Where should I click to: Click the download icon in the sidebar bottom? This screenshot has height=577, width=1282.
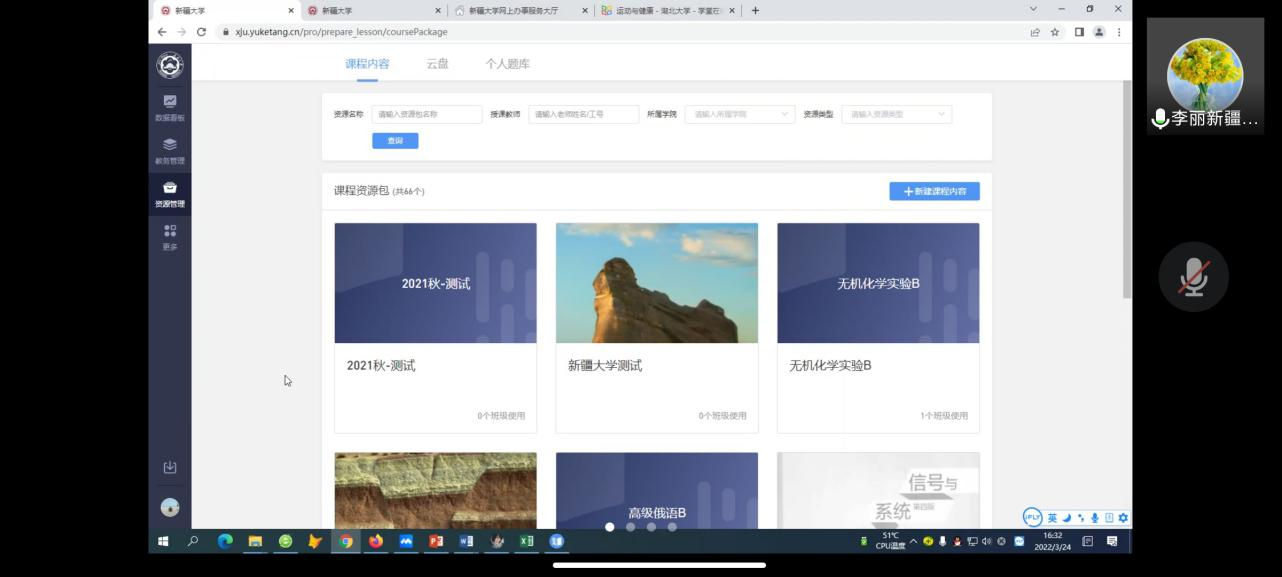pyautogui.click(x=170, y=467)
